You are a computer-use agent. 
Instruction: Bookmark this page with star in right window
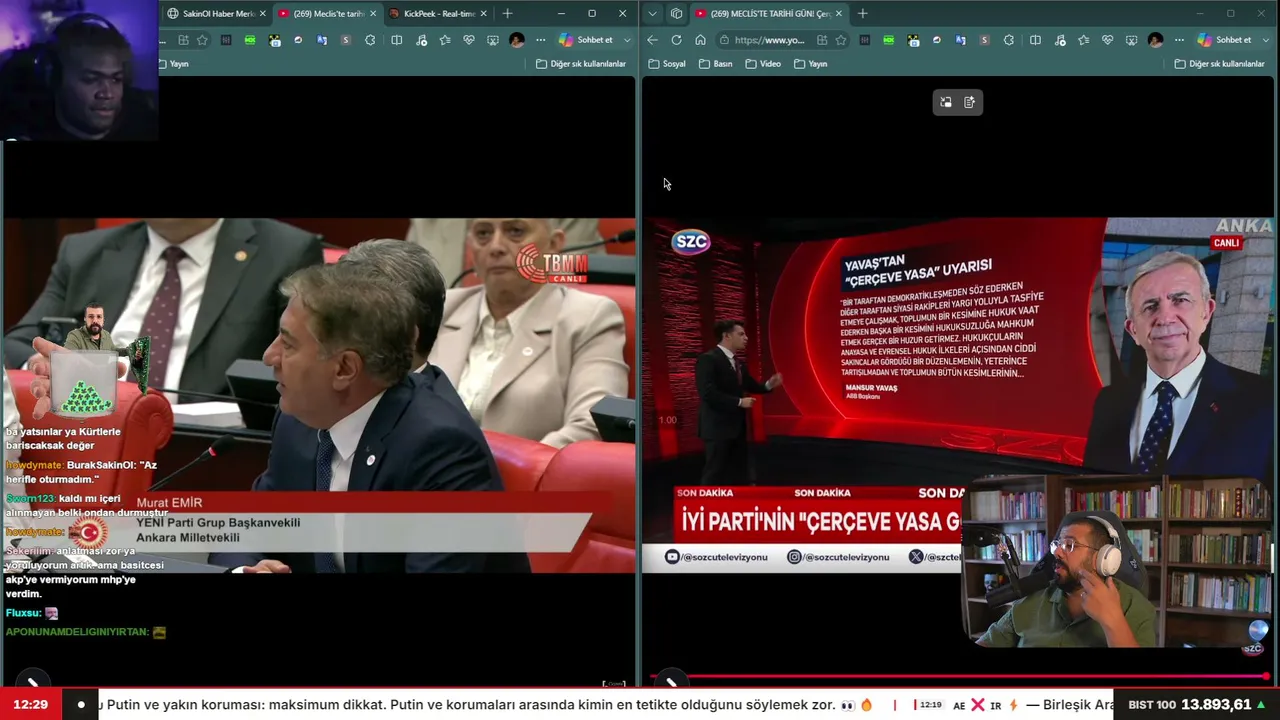point(840,40)
